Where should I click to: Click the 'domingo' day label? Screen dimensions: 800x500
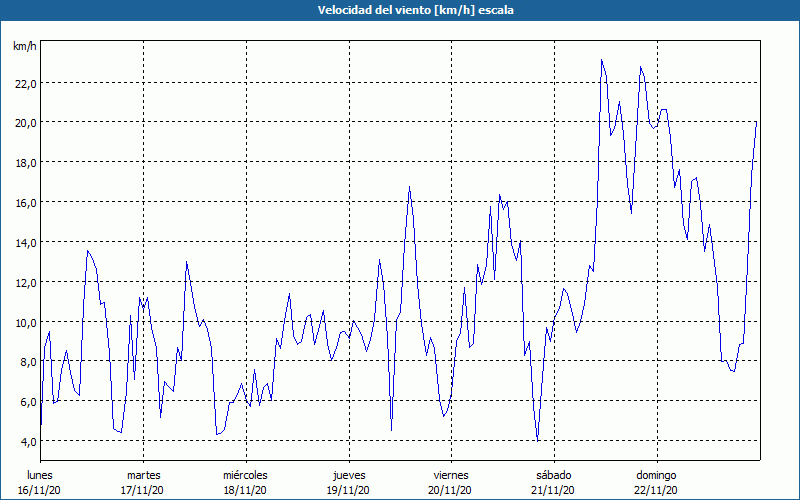pyautogui.click(x=656, y=475)
